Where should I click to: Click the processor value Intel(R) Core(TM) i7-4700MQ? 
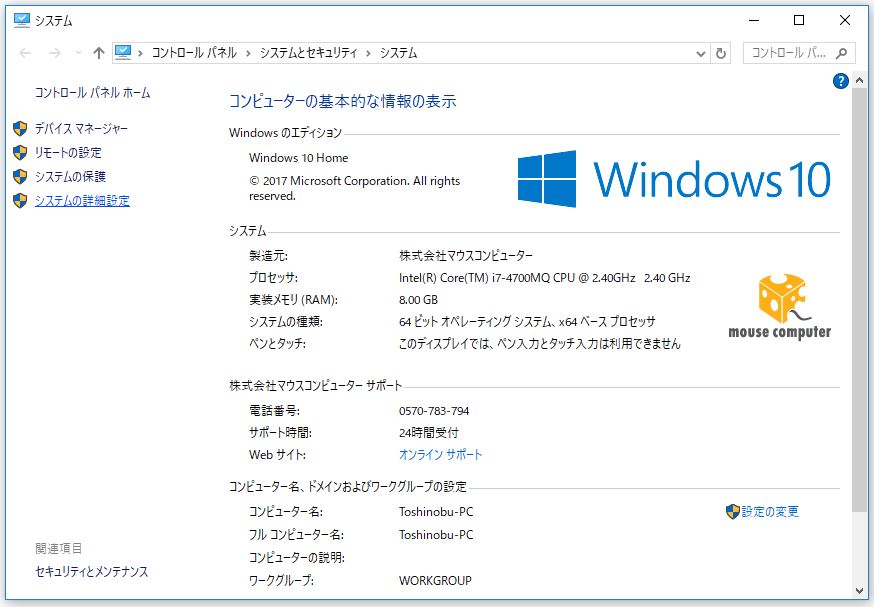coord(545,278)
